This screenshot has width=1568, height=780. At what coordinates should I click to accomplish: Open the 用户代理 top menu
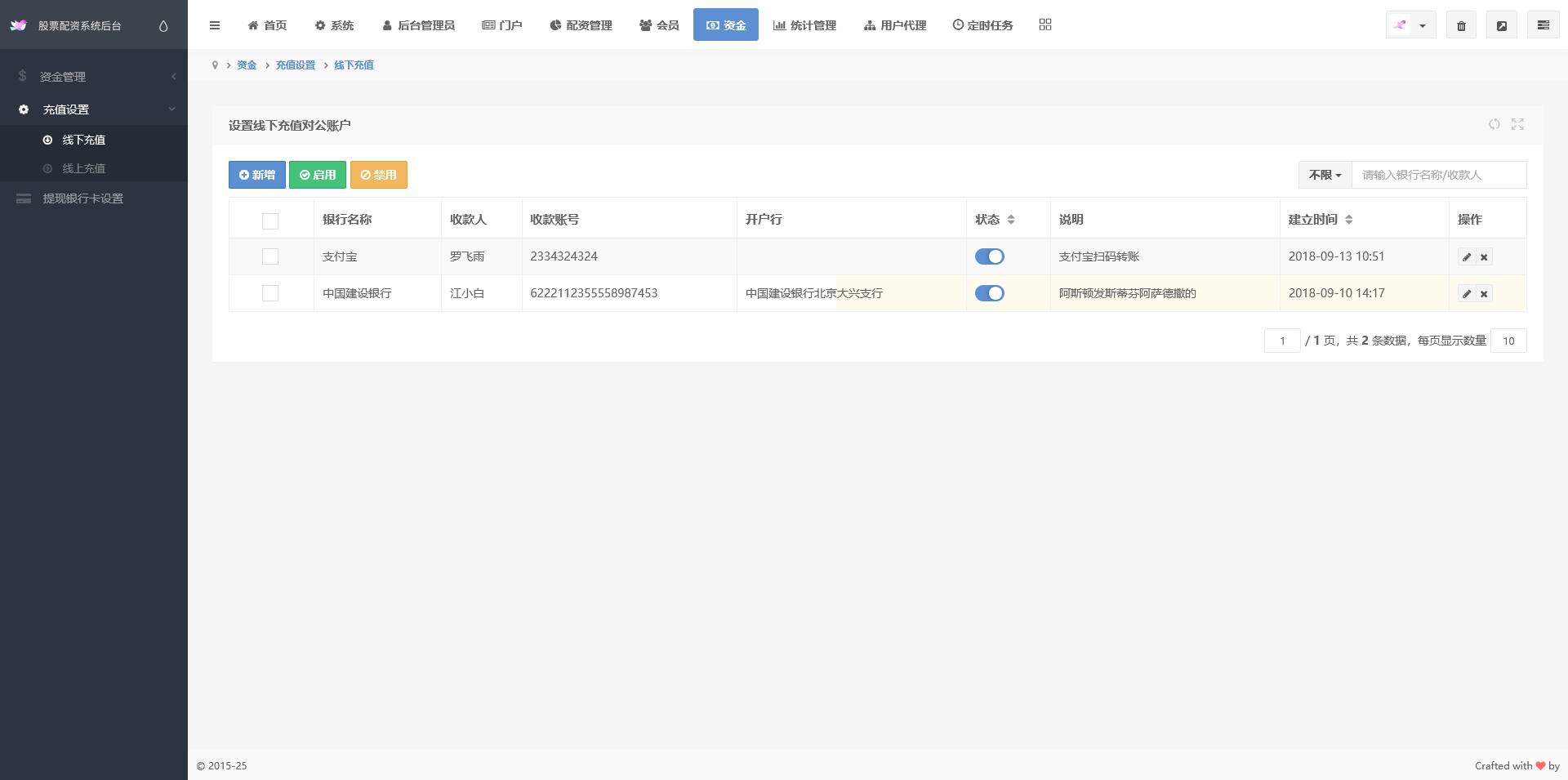[x=894, y=25]
